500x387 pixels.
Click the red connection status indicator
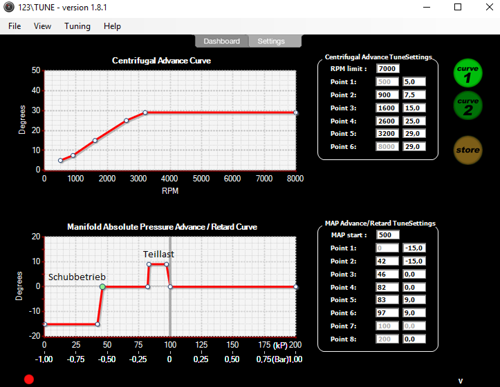coord(29,379)
